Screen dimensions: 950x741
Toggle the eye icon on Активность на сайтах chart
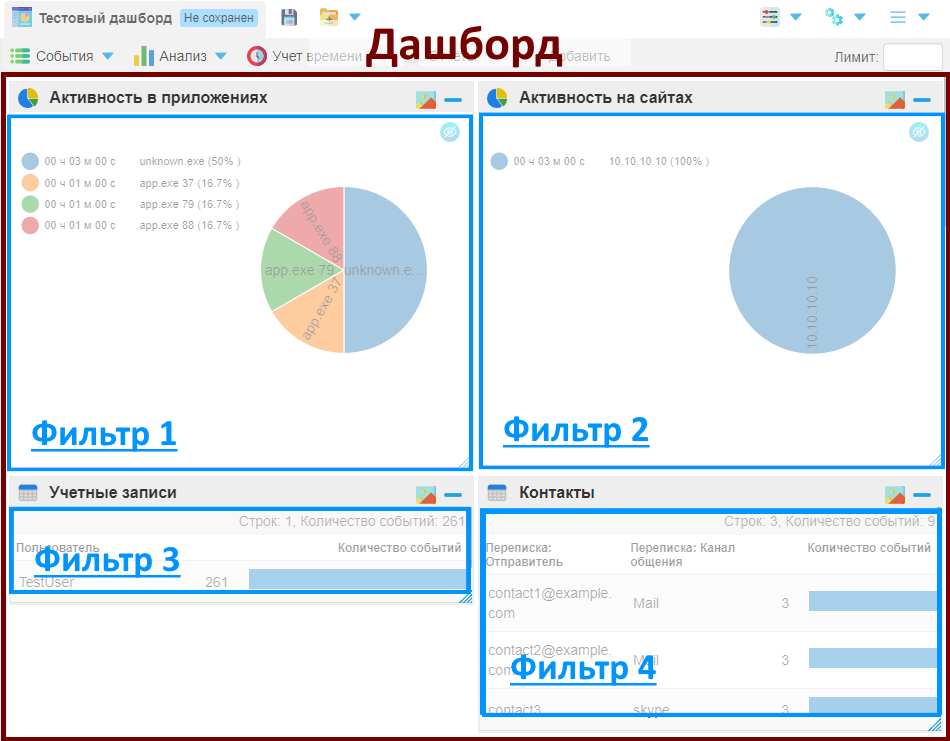point(918,131)
